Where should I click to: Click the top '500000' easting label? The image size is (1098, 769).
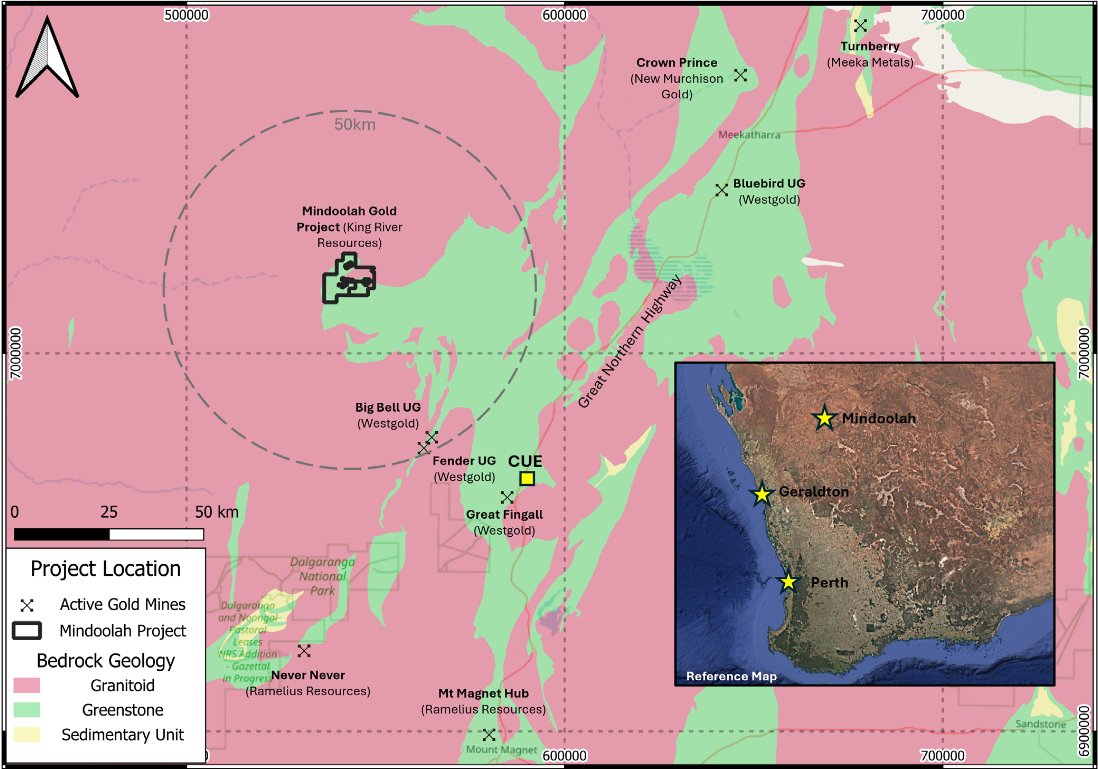tap(186, 15)
